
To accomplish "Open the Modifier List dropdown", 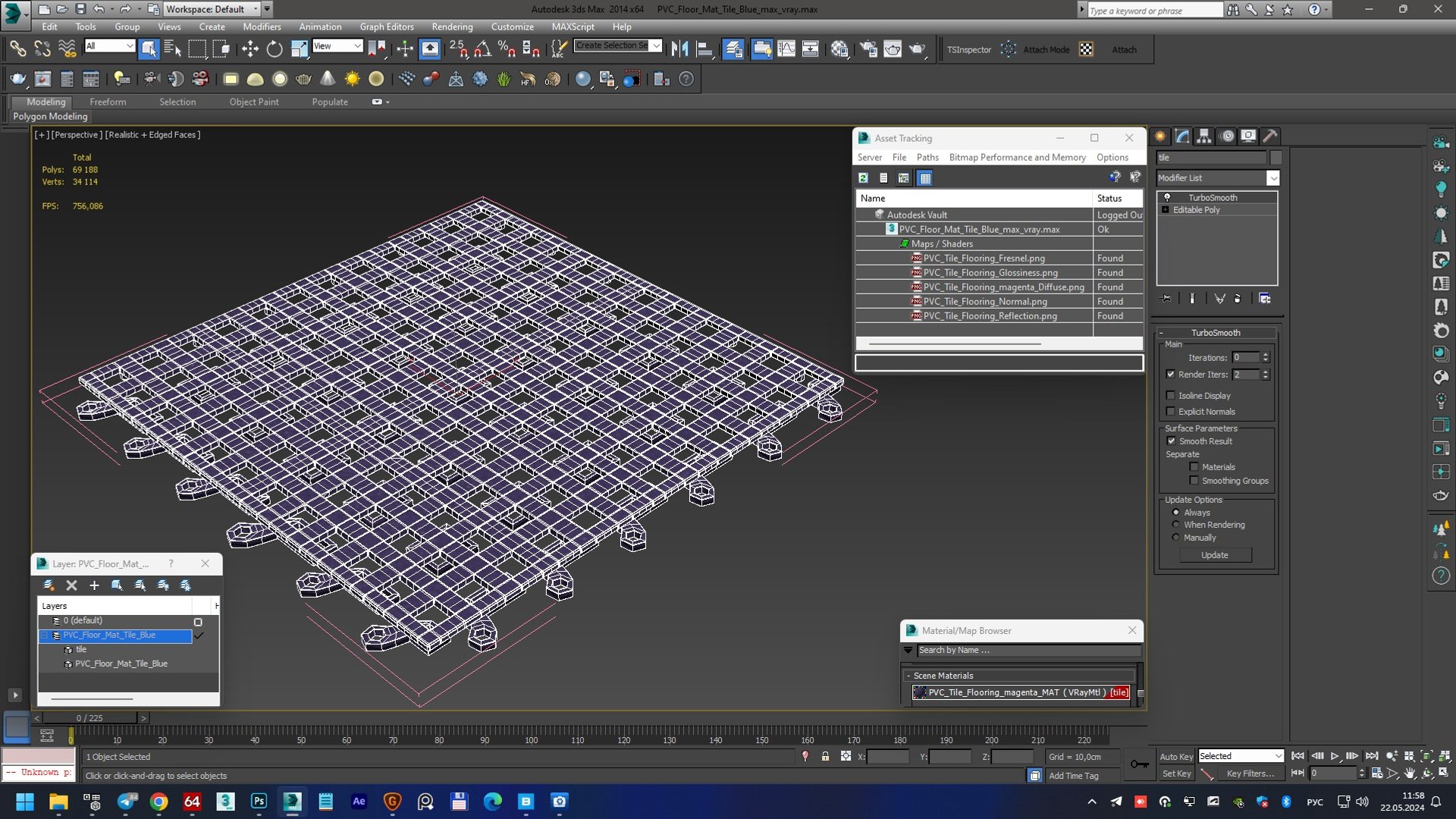I will click(1217, 177).
